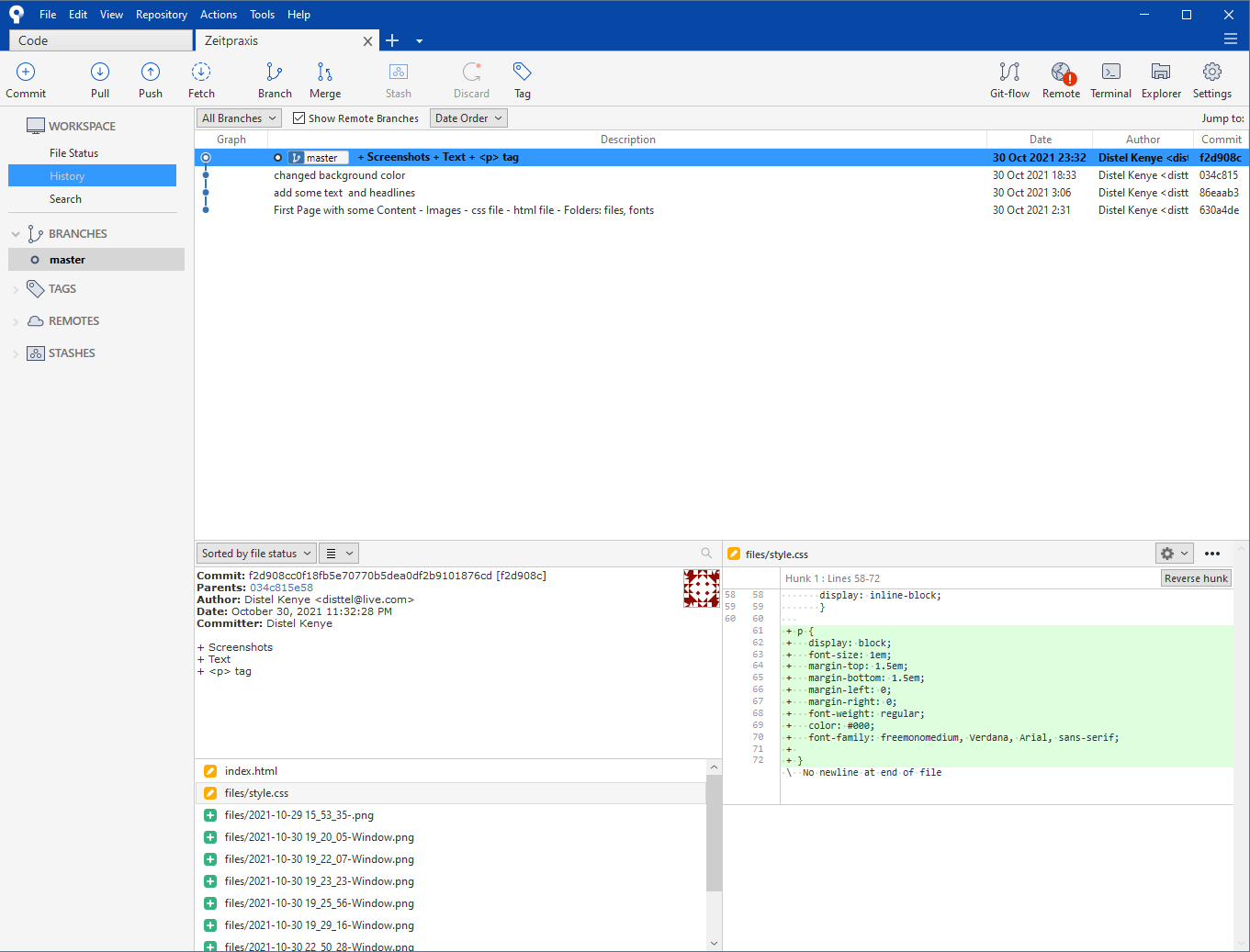The height and width of the screenshot is (952, 1250).
Task: Open the Repository menu
Action: tap(162, 15)
